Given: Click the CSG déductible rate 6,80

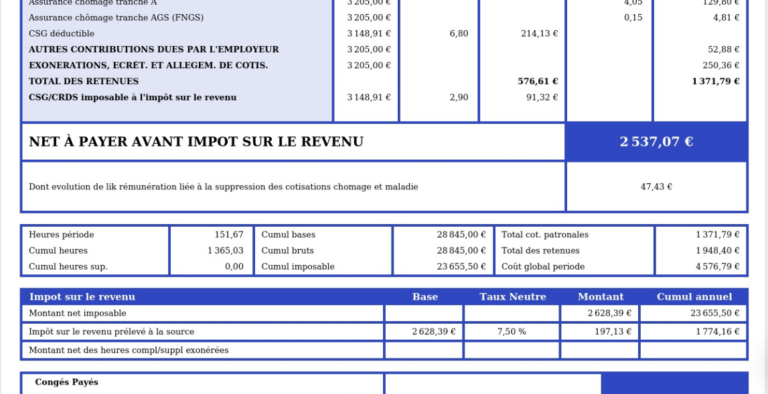Looking at the screenshot, I should 459,34.
